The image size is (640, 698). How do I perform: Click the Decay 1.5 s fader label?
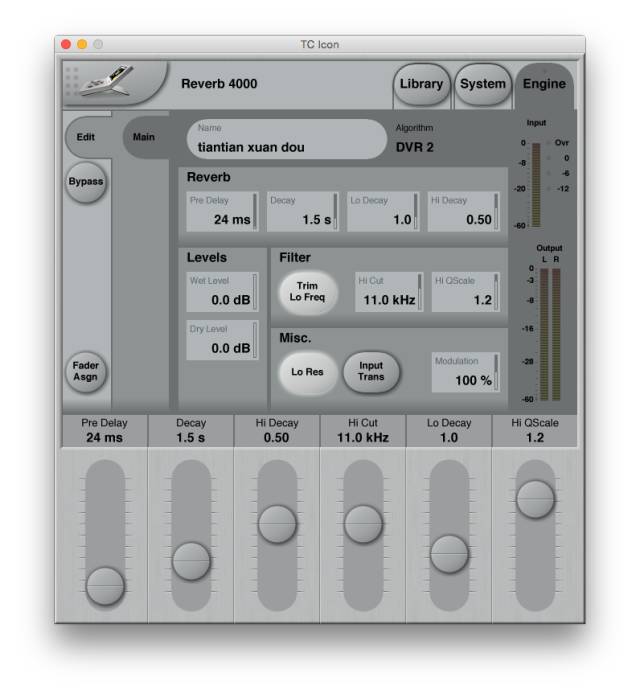tap(190, 430)
